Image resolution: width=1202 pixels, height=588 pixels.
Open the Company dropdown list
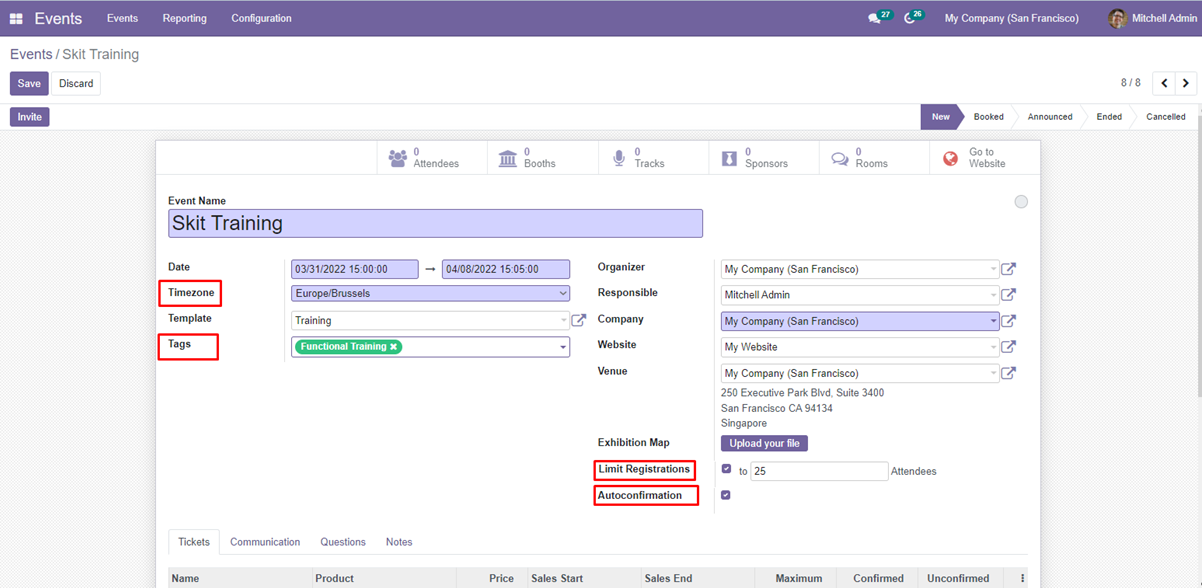[992, 321]
